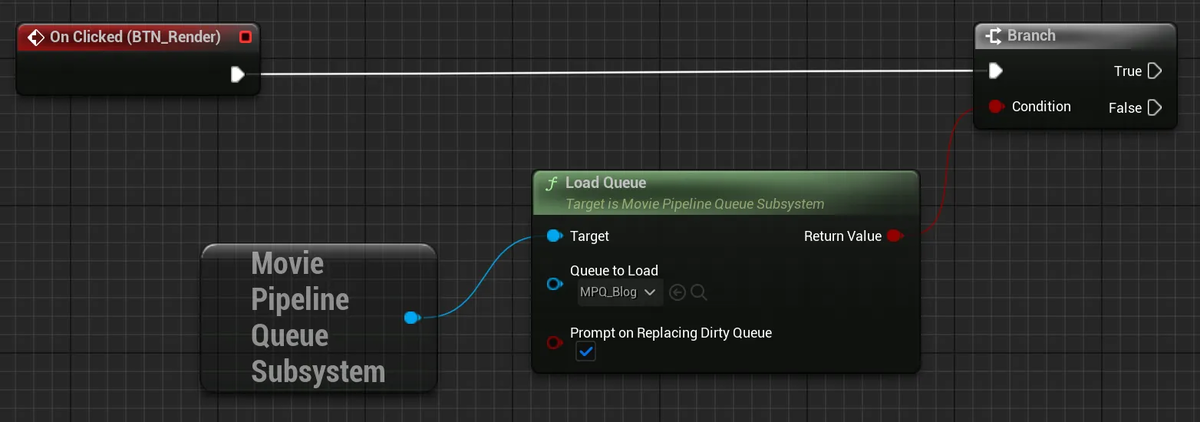1200x422 pixels.
Task: Click the On Clicked event execution output pin
Action: pyautogui.click(x=238, y=74)
